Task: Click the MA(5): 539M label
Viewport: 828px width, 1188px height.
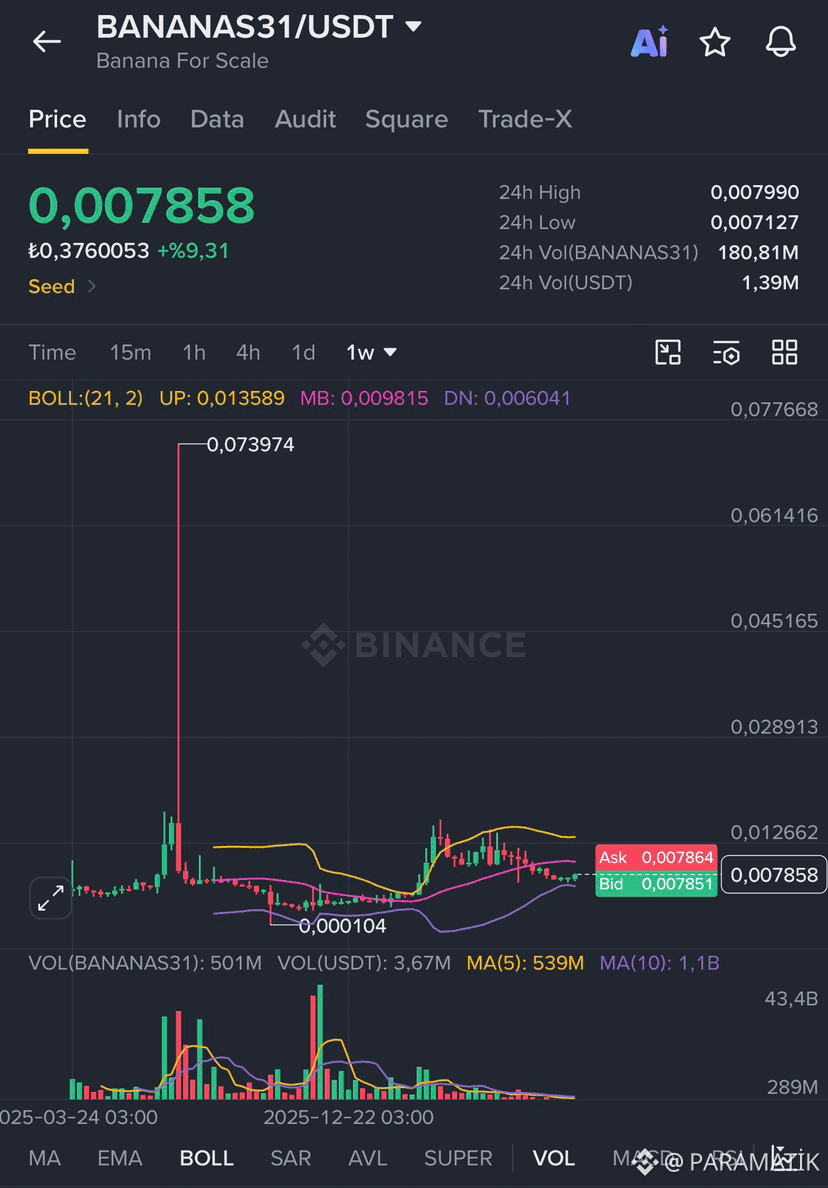Action: [x=525, y=963]
